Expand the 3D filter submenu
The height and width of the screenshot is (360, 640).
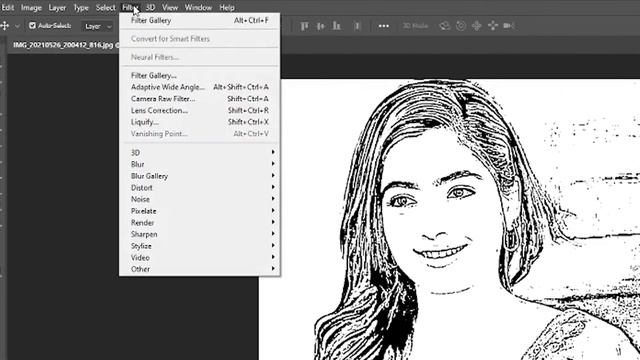[x=200, y=153]
